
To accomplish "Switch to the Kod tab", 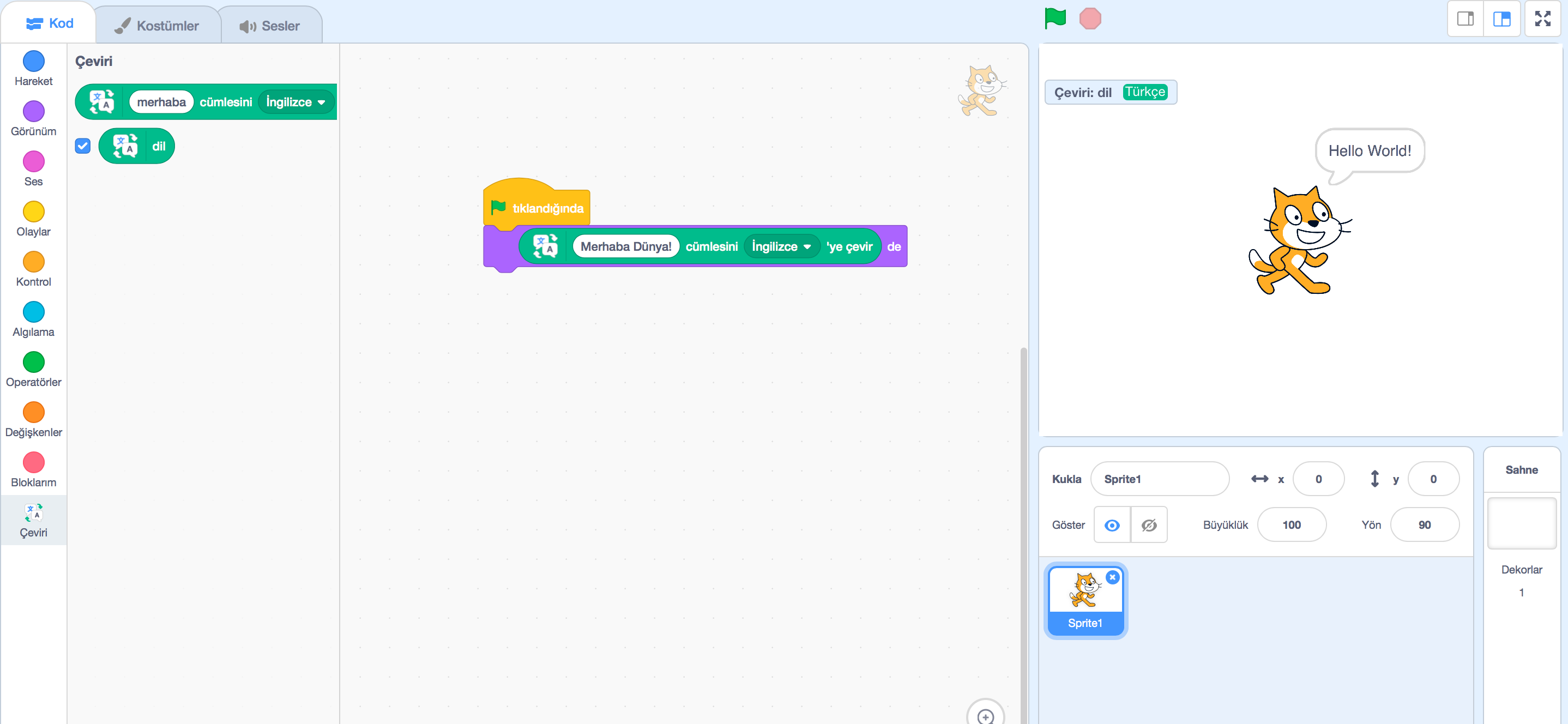I will click(x=49, y=23).
